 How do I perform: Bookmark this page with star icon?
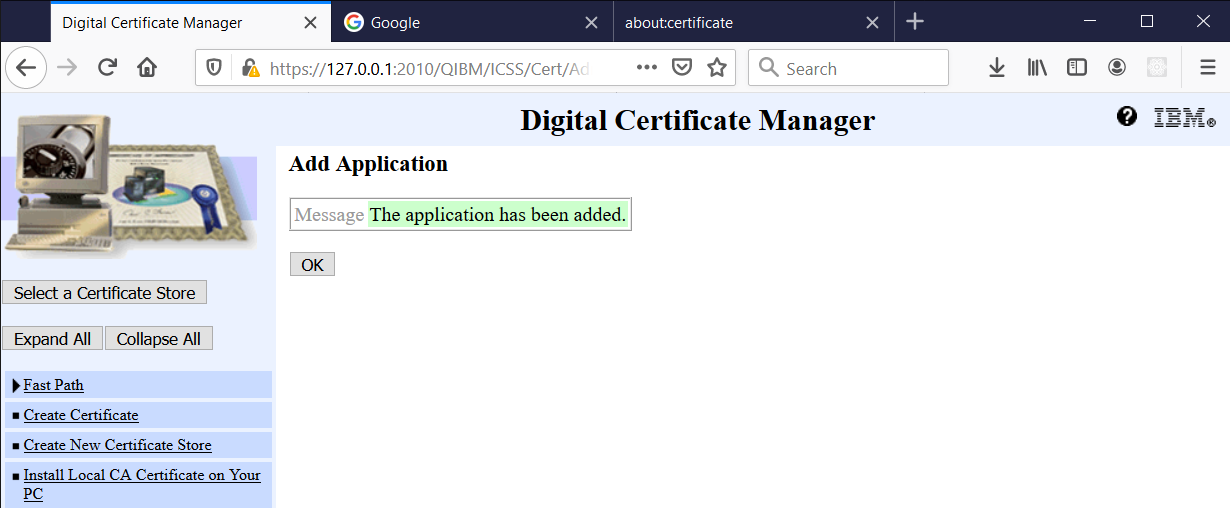(717, 68)
